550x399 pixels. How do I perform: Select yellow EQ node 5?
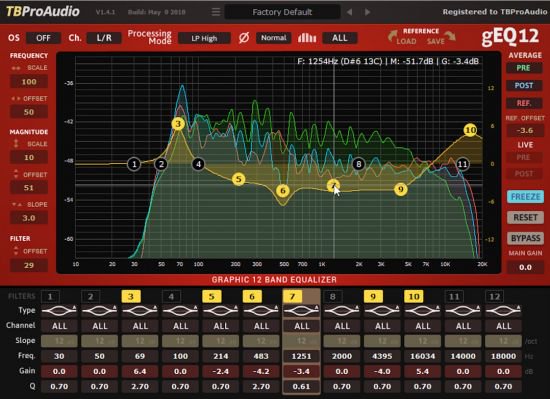point(239,179)
